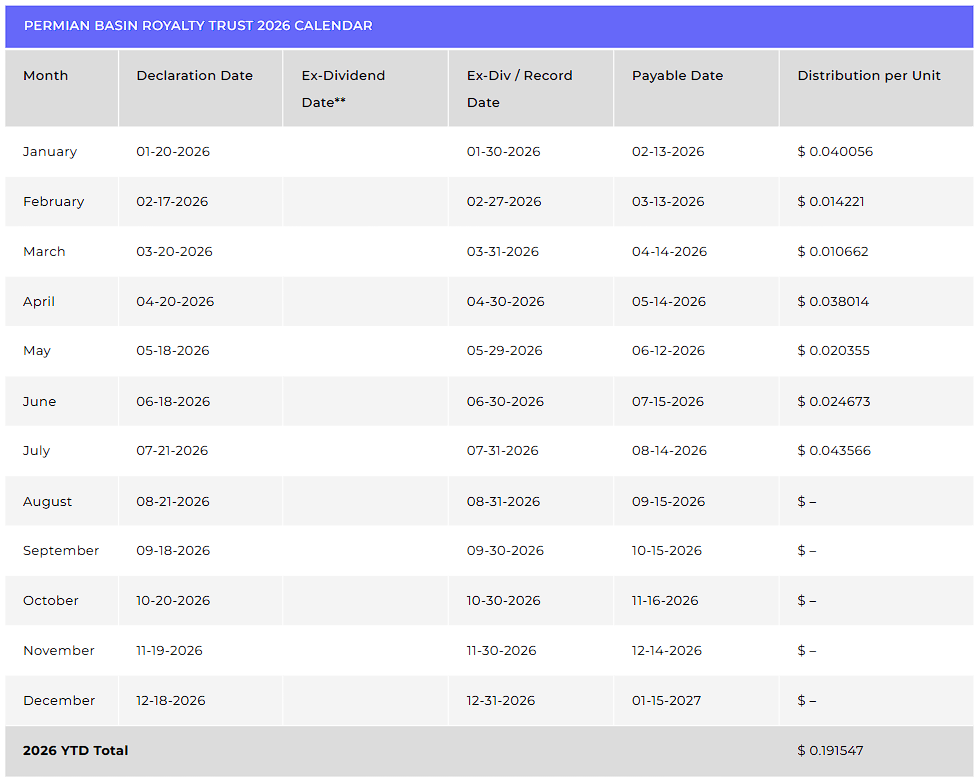This screenshot has width=980, height=784.
Task: Select declaration date 03-20-2026
Action: click(174, 252)
